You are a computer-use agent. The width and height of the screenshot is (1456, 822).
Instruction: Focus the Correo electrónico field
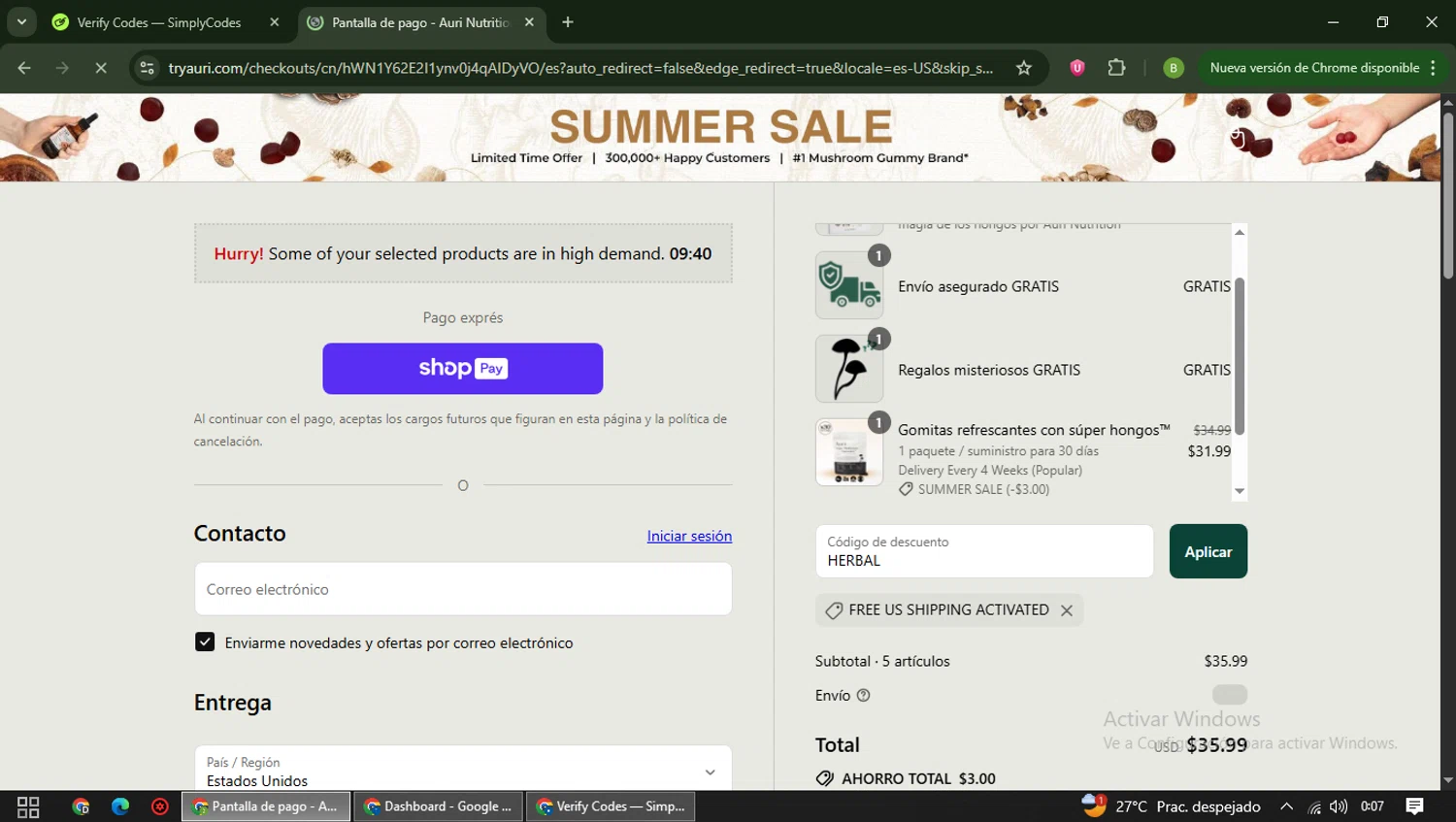tap(463, 589)
